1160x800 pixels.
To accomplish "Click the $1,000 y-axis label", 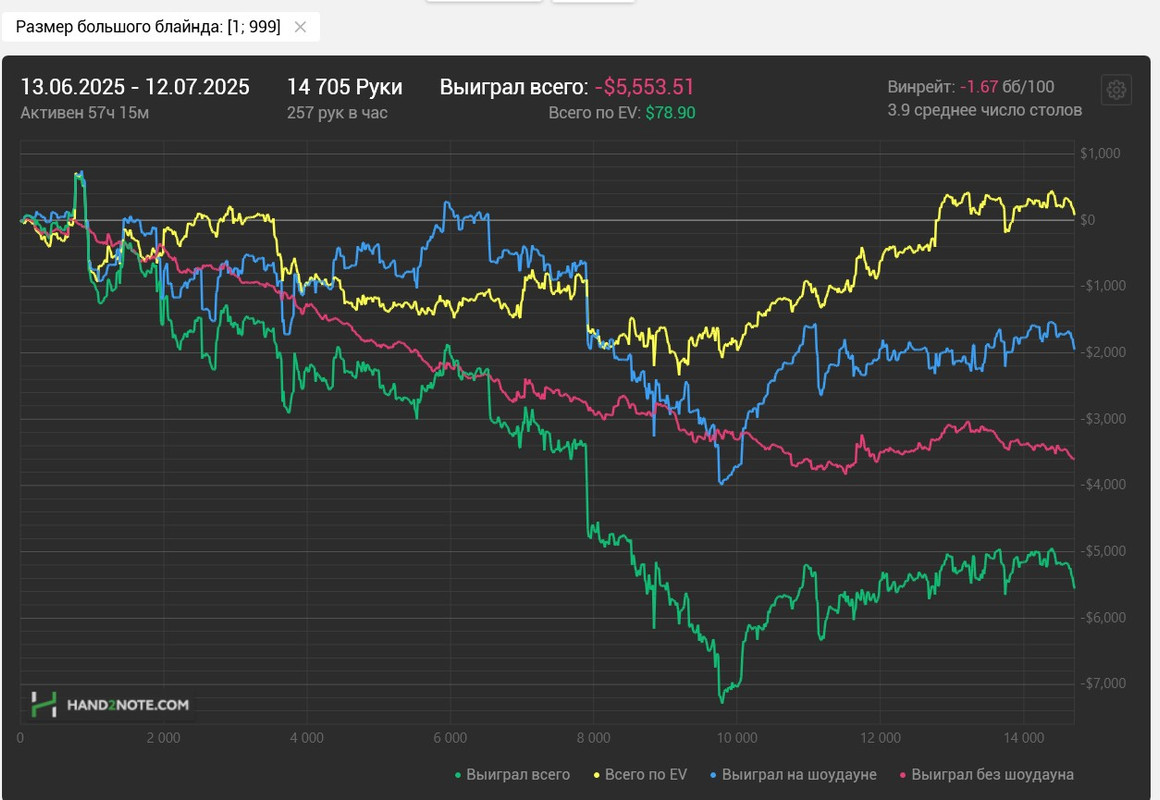I will tap(1100, 153).
